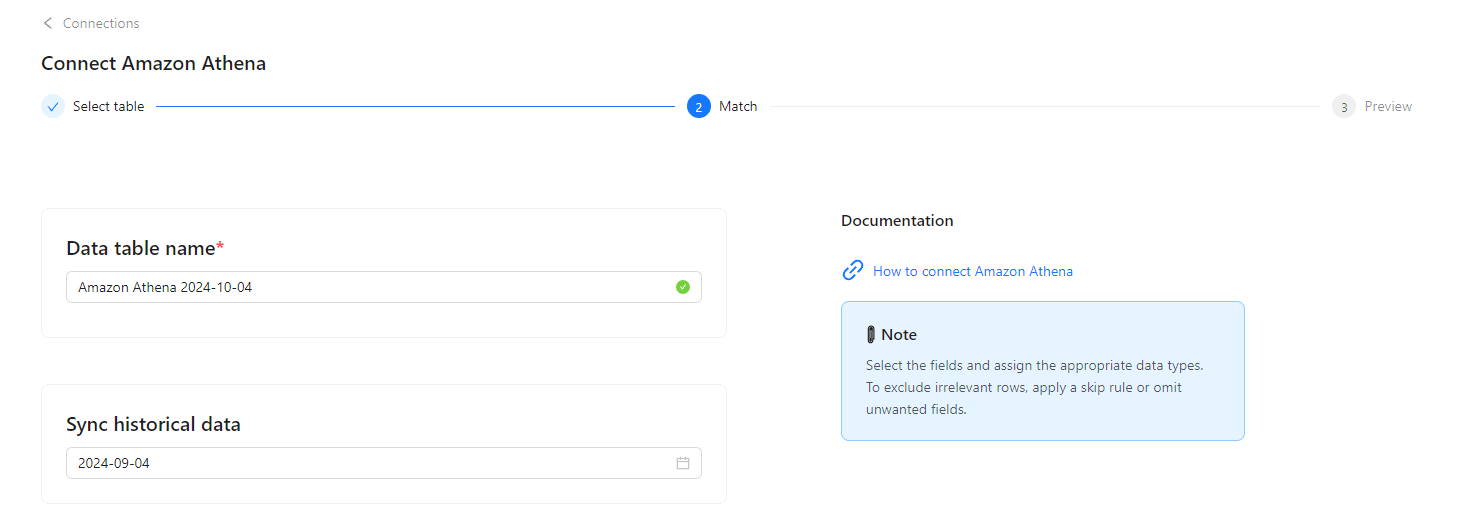Click the Preview step number 3 circle
The width and height of the screenshot is (1459, 517).
(1344, 106)
